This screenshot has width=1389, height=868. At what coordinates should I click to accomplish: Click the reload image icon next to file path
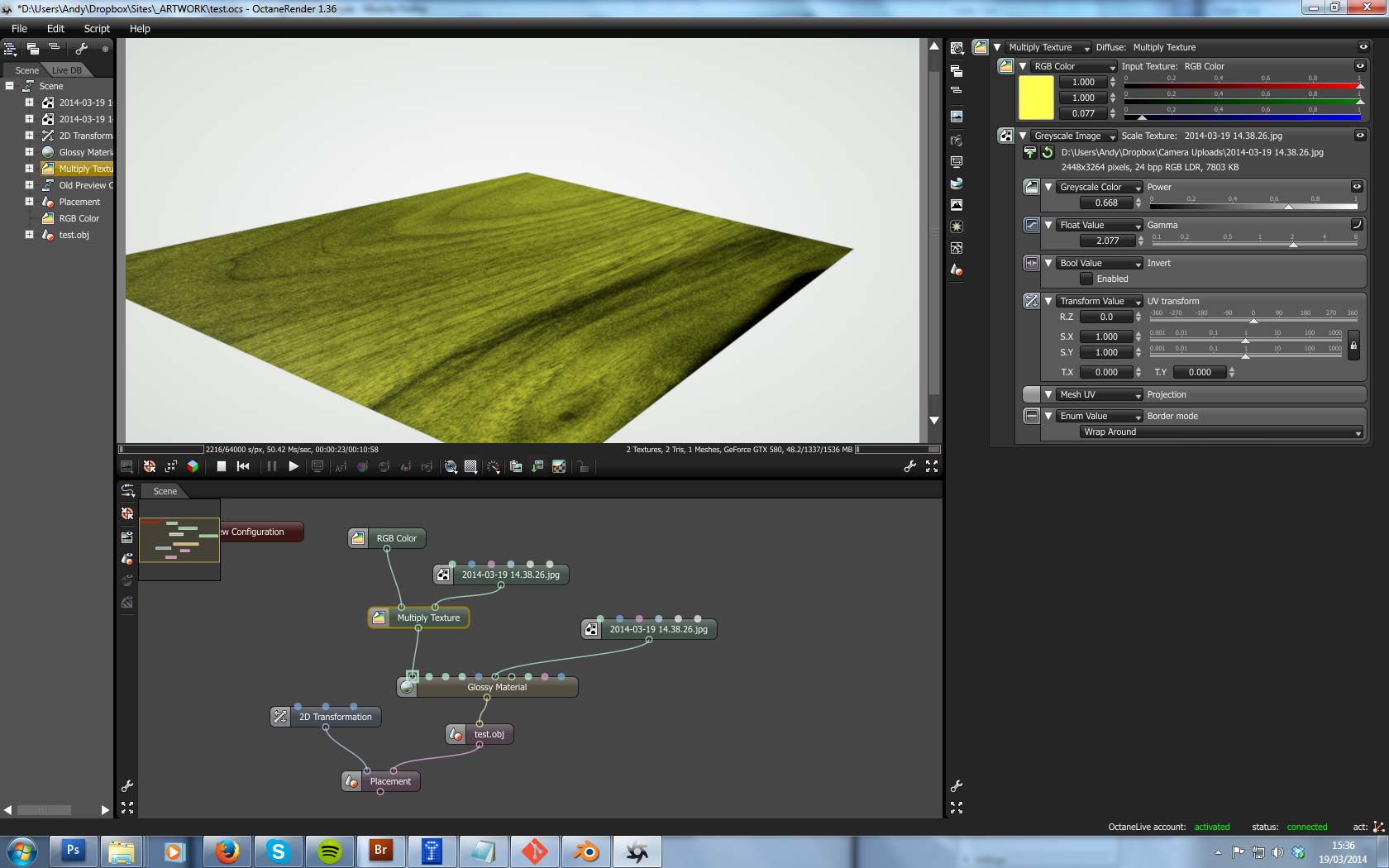[1048, 152]
